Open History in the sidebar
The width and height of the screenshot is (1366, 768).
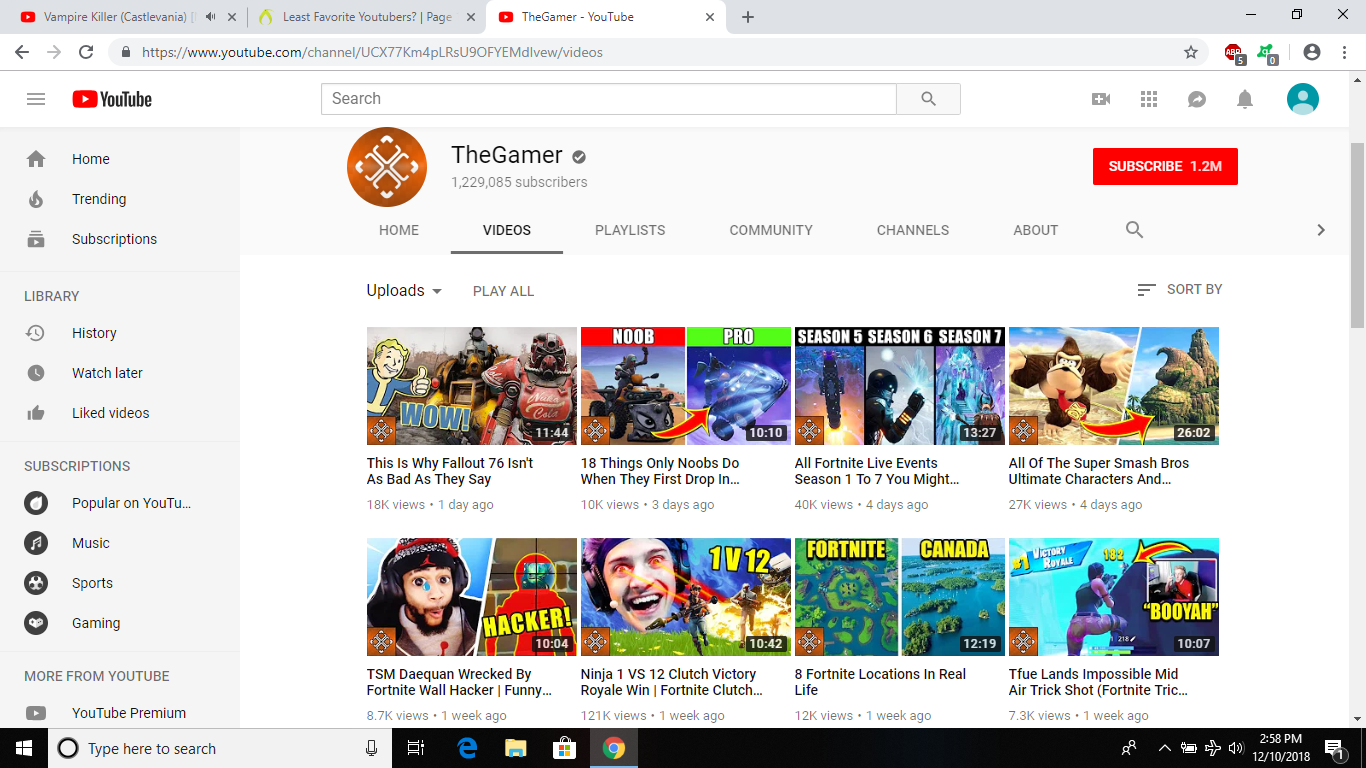[120, 333]
